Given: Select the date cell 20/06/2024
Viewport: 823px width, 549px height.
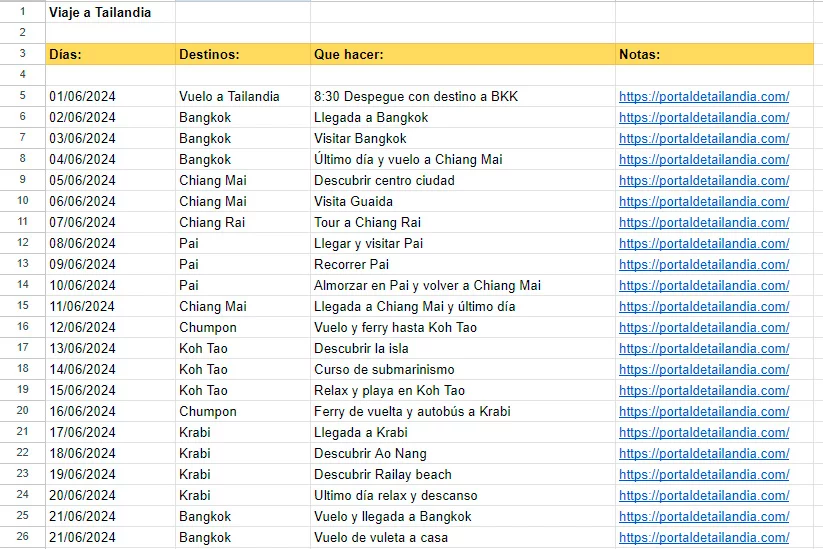Looking at the screenshot, I should [110, 495].
